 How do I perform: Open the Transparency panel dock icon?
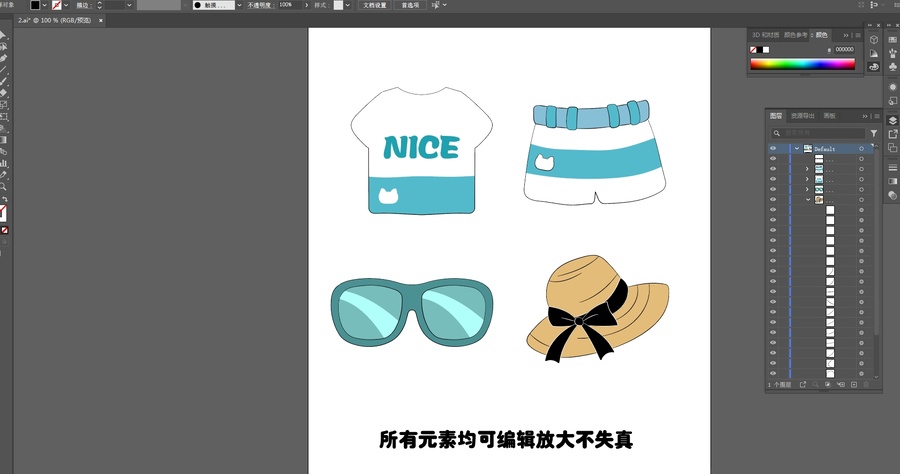893,195
